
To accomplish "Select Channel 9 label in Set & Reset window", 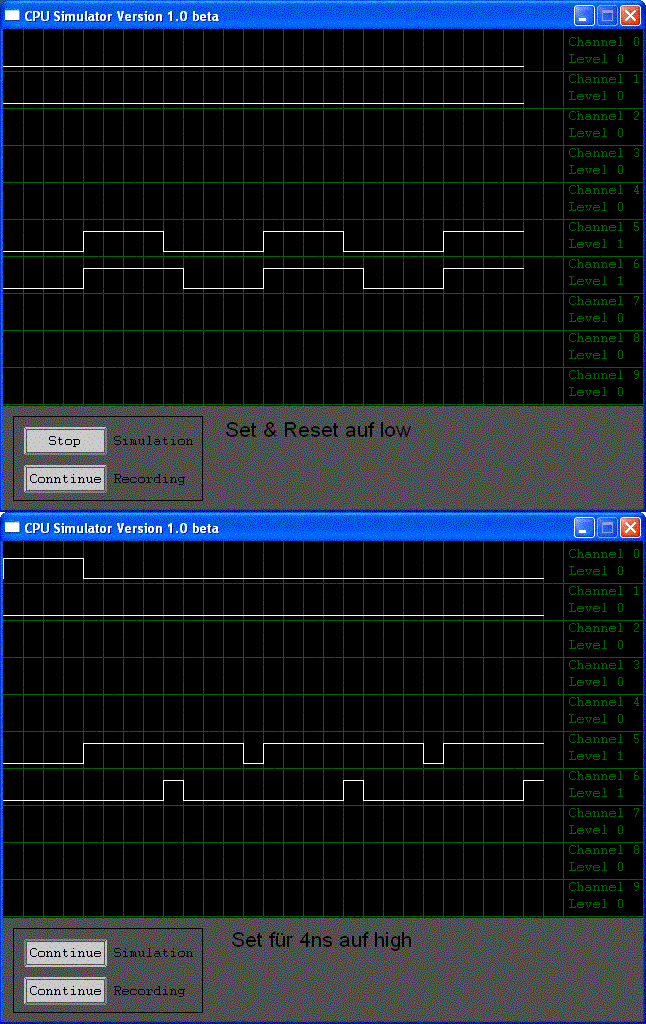I will (x=604, y=375).
